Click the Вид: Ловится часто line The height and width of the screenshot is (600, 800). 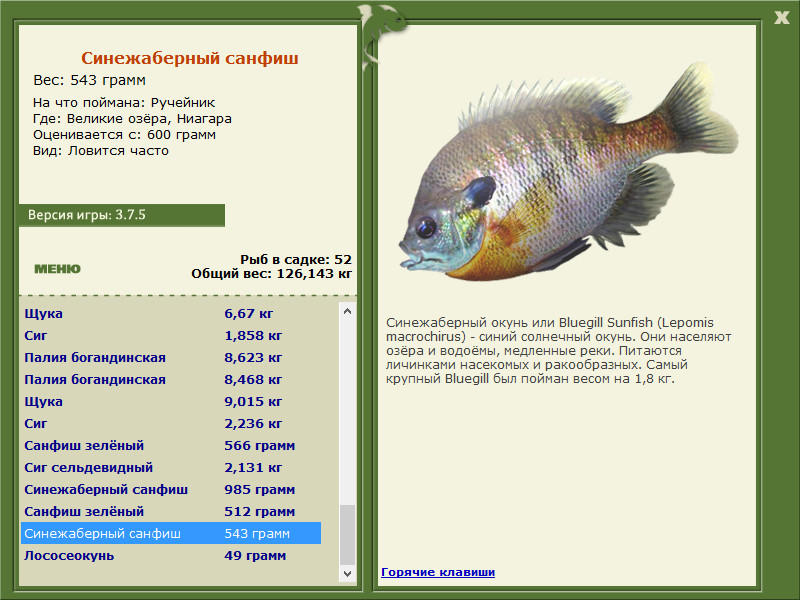[x=101, y=151]
